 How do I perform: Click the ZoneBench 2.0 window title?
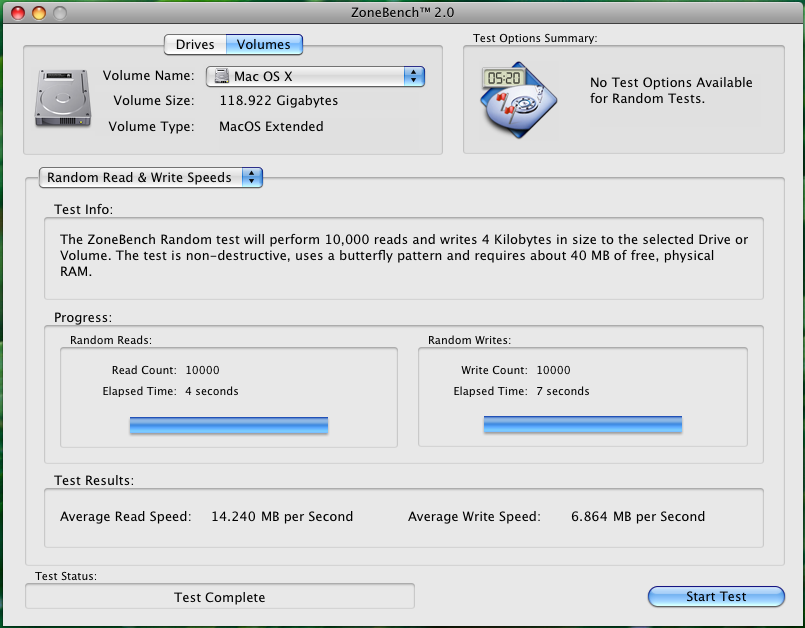[x=402, y=12]
